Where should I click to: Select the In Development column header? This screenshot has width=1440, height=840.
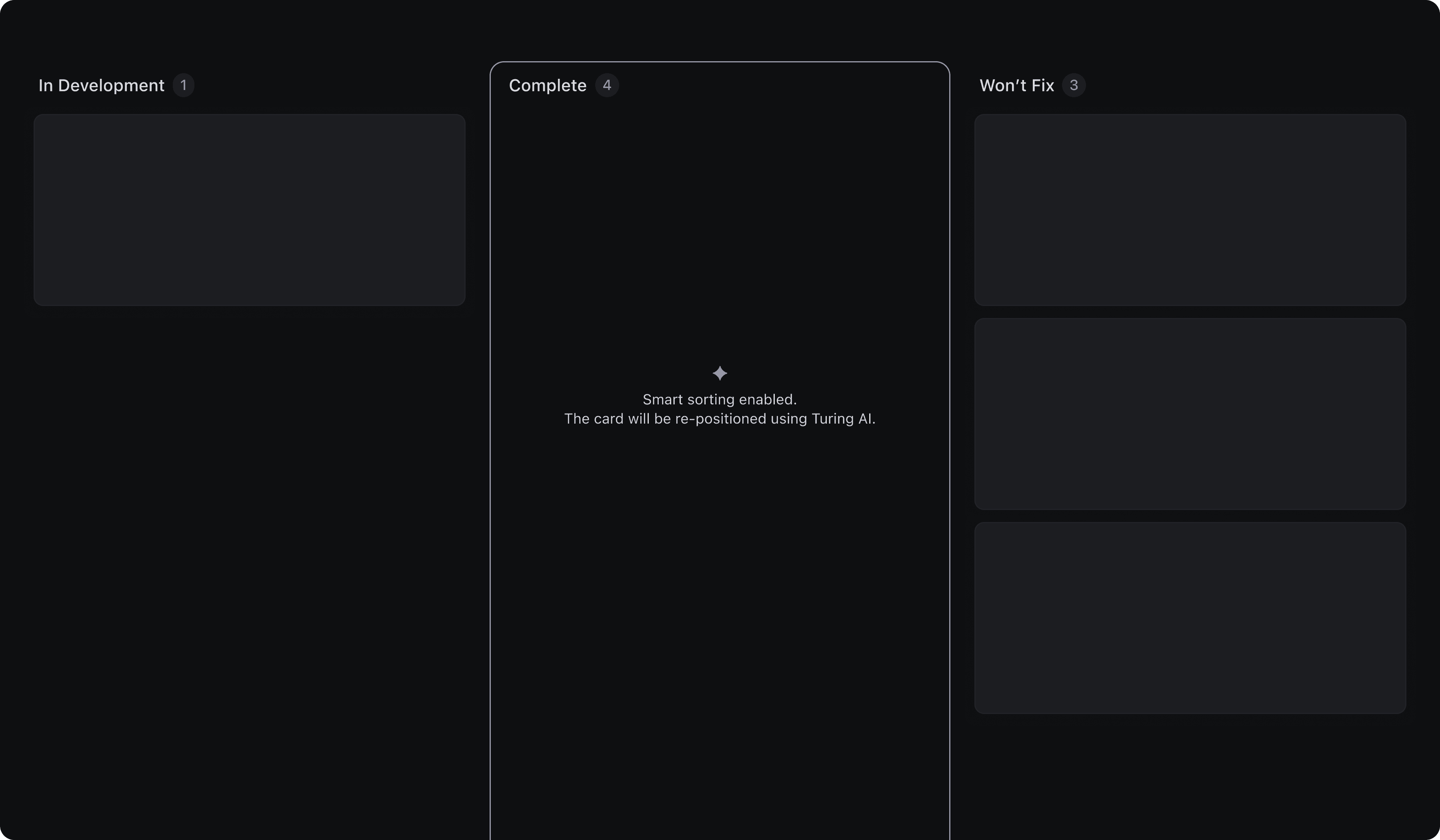coord(101,85)
